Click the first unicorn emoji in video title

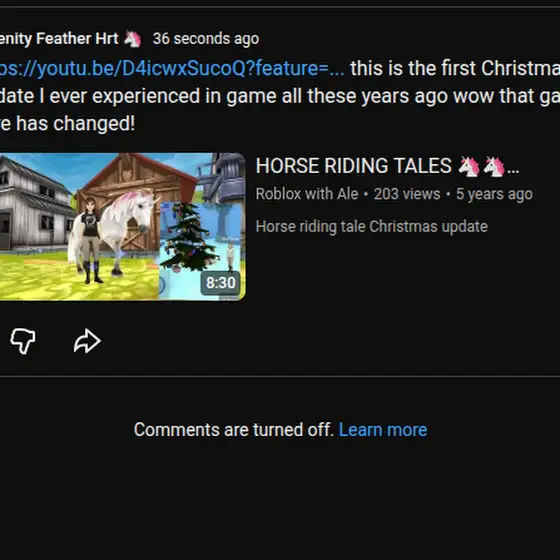pyautogui.click(x=469, y=166)
